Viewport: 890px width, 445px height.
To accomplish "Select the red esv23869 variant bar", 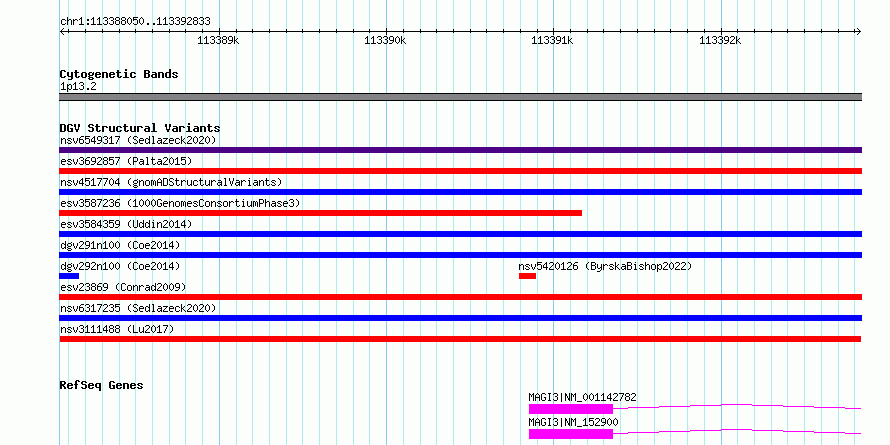I will [x=460, y=297].
